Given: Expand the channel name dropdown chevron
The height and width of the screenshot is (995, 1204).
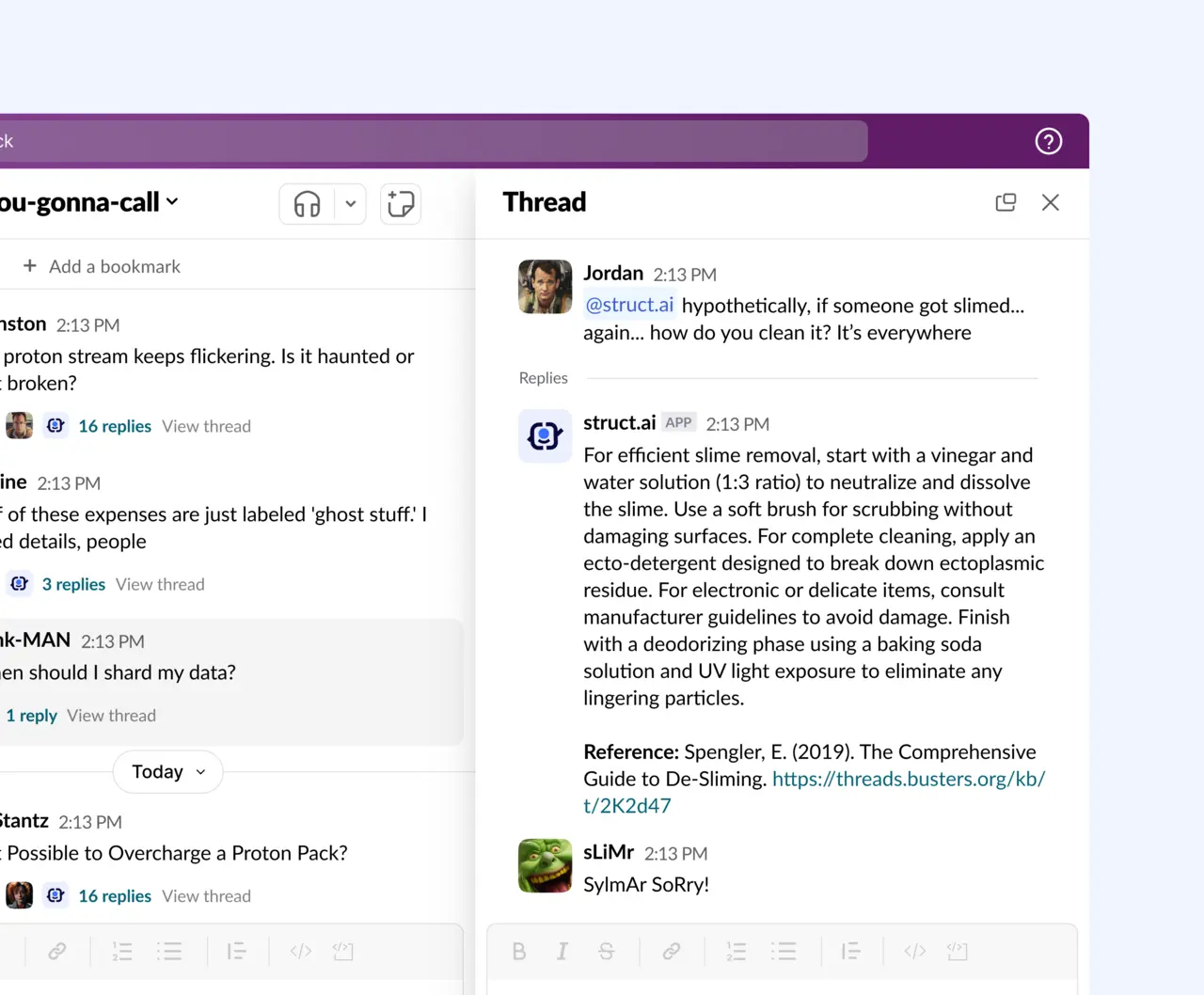Looking at the screenshot, I should [172, 202].
